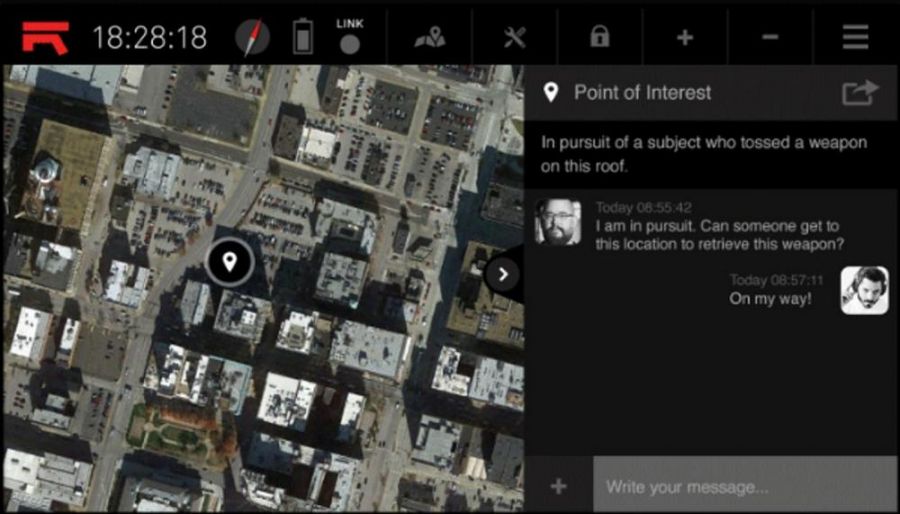Add attachment with plus beside message box

pyautogui.click(x=559, y=486)
